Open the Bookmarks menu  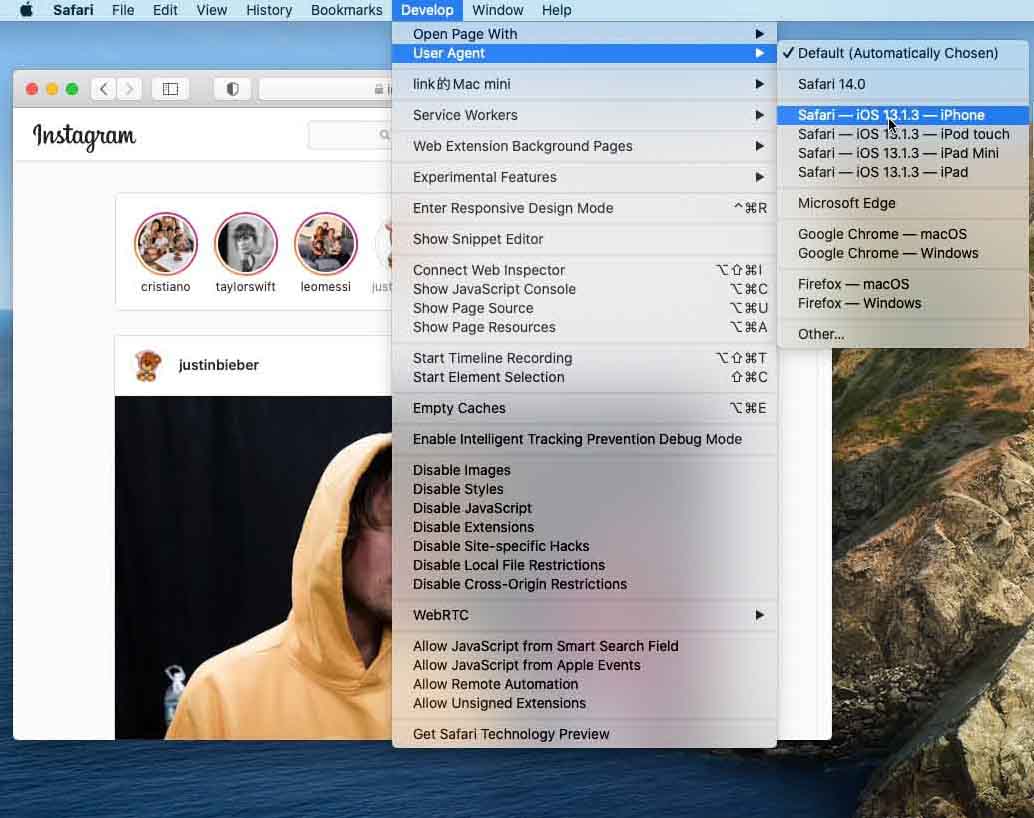pos(347,10)
